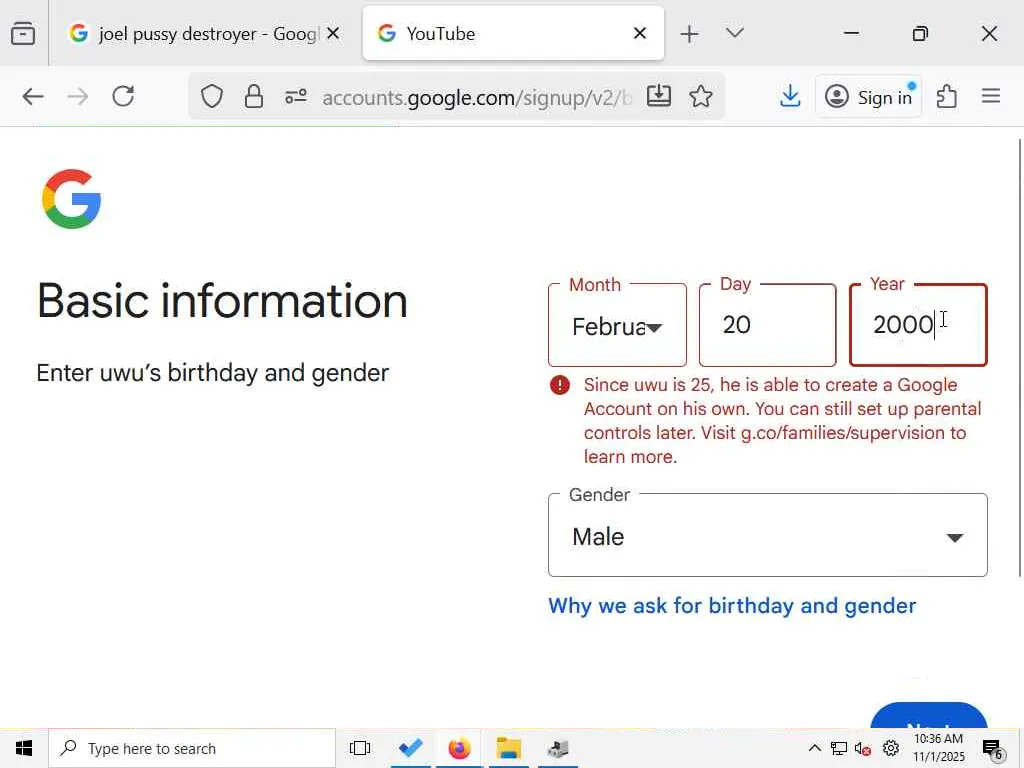Open a new browser tab
1024x768 pixels.
point(690,33)
